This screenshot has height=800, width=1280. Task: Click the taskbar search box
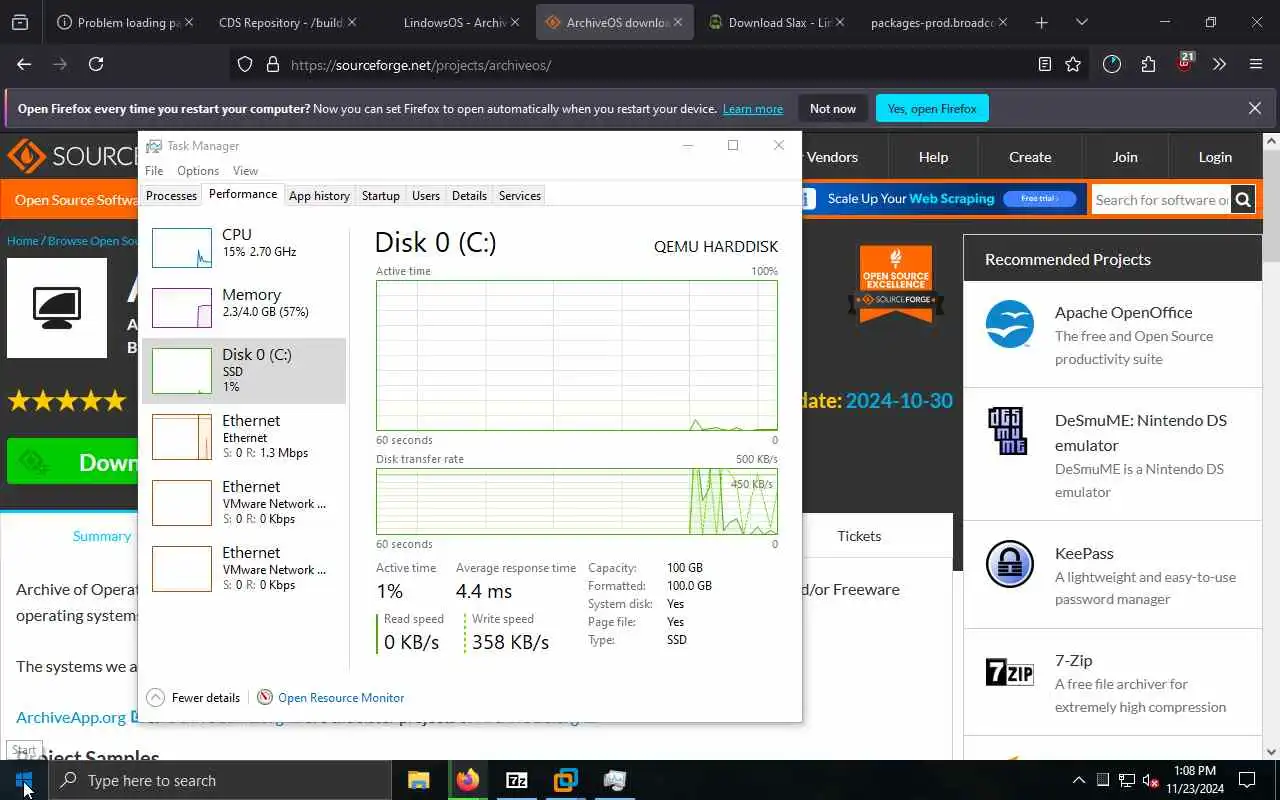[222, 780]
